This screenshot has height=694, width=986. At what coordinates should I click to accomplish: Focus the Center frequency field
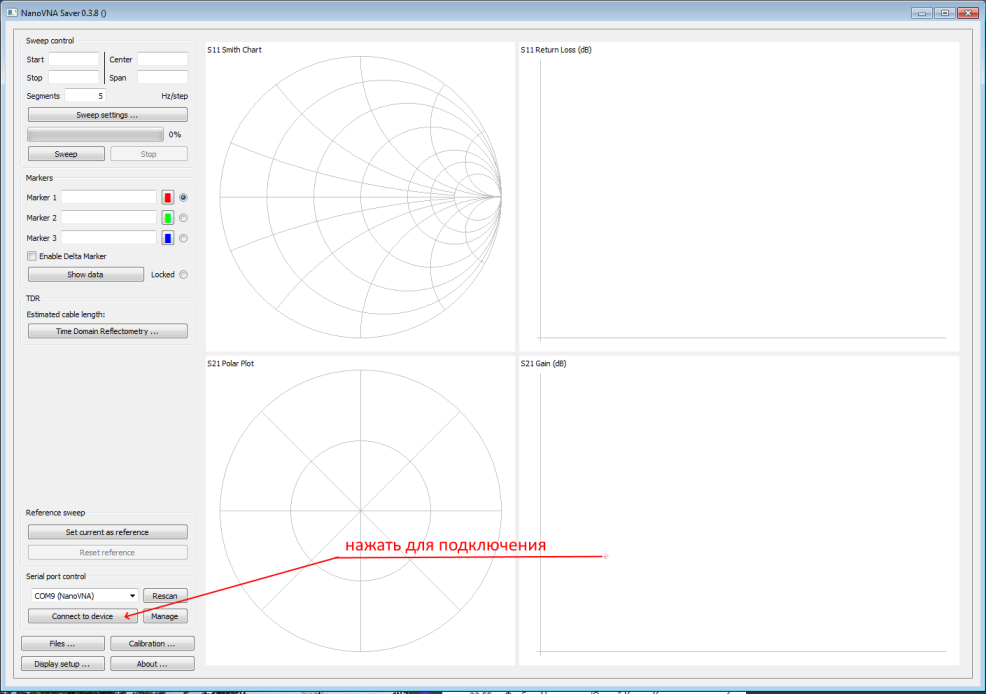point(163,60)
